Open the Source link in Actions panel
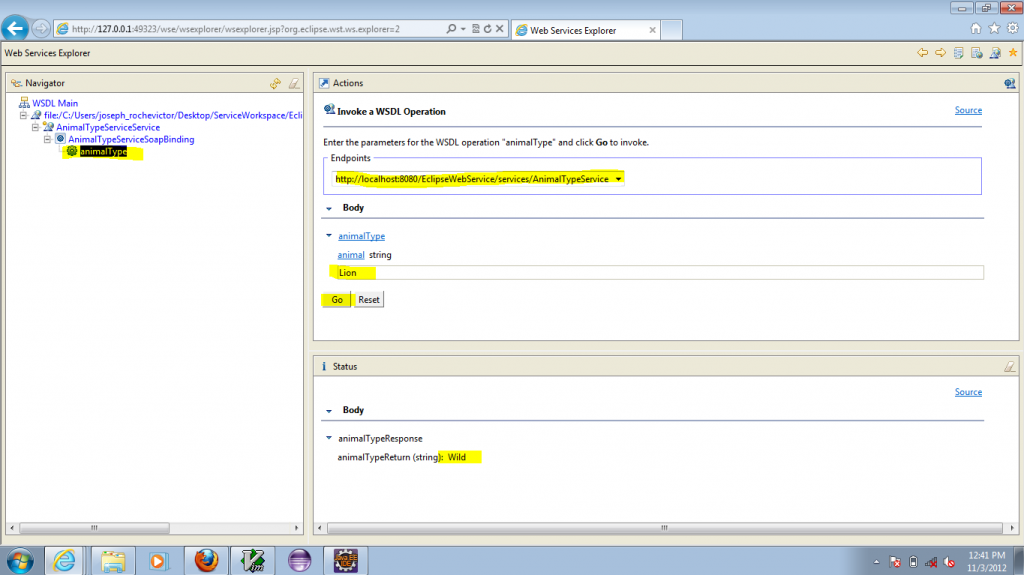Image resolution: width=1024 pixels, height=575 pixels. pos(967,110)
